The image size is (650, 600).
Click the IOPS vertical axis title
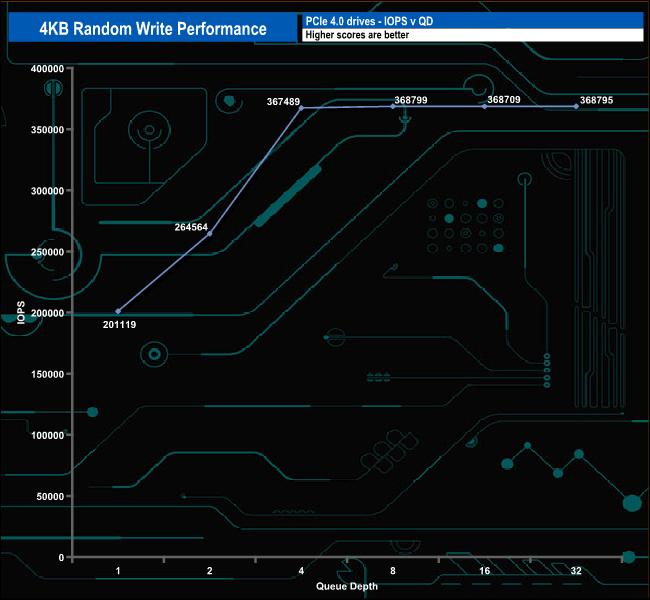(x=21, y=313)
